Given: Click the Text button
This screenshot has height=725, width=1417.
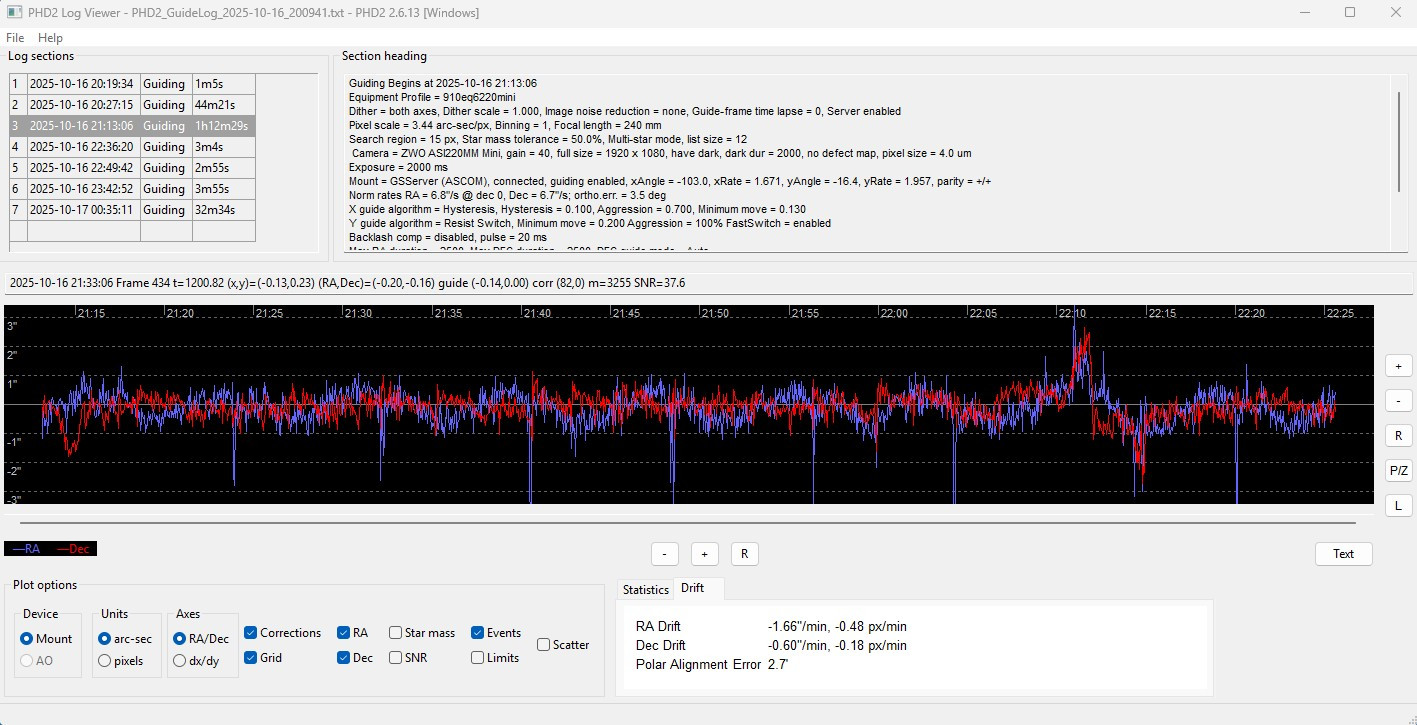Looking at the screenshot, I should pyautogui.click(x=1343, y=554).
